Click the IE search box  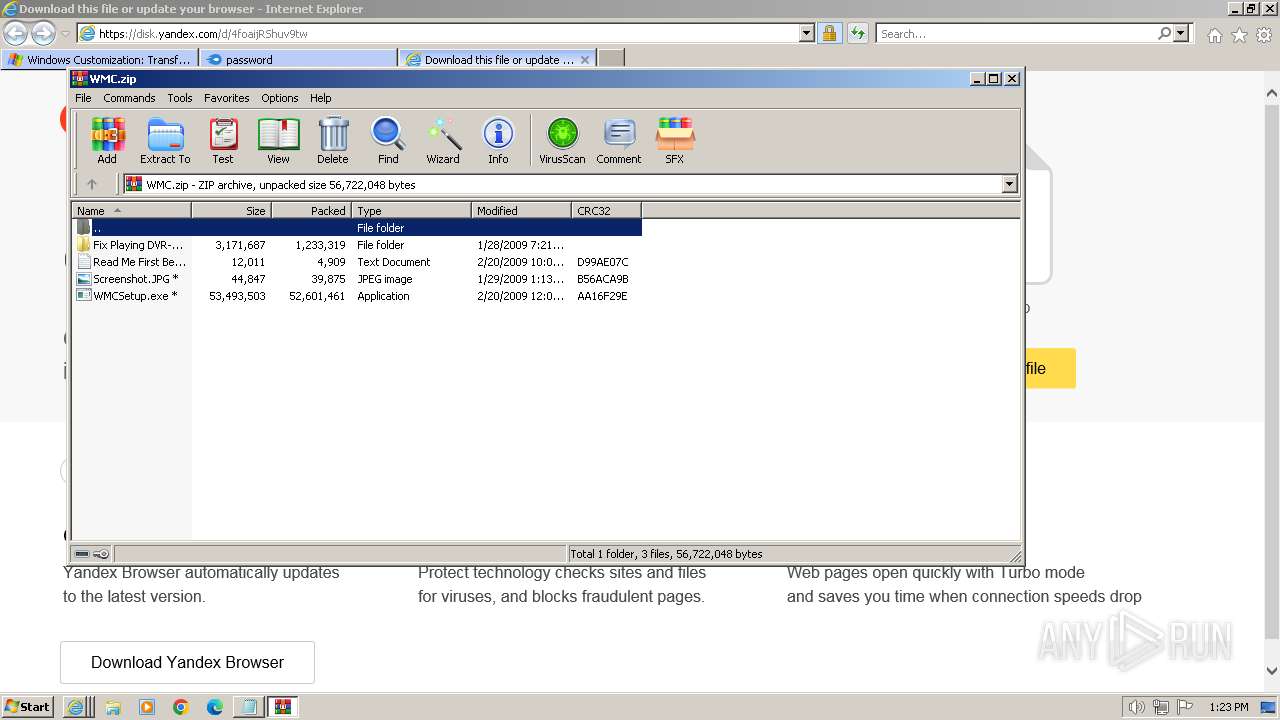tap(1017, 33)
